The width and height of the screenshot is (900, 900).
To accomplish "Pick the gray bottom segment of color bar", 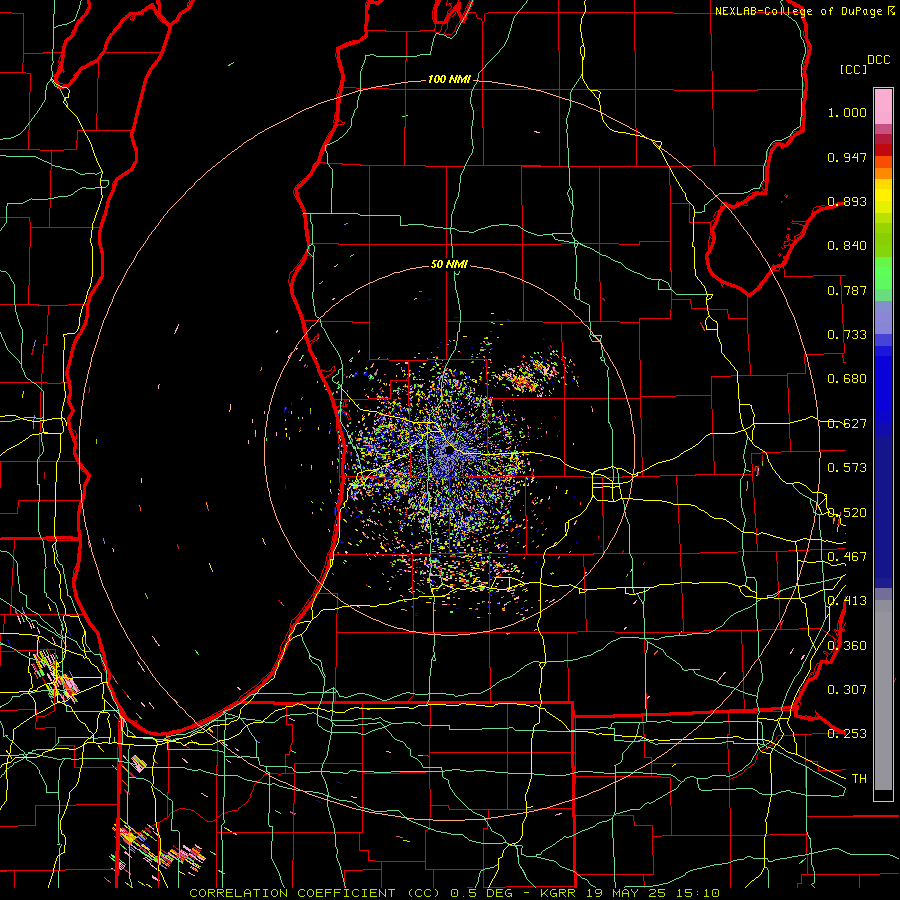I will (x=883, y=695).
